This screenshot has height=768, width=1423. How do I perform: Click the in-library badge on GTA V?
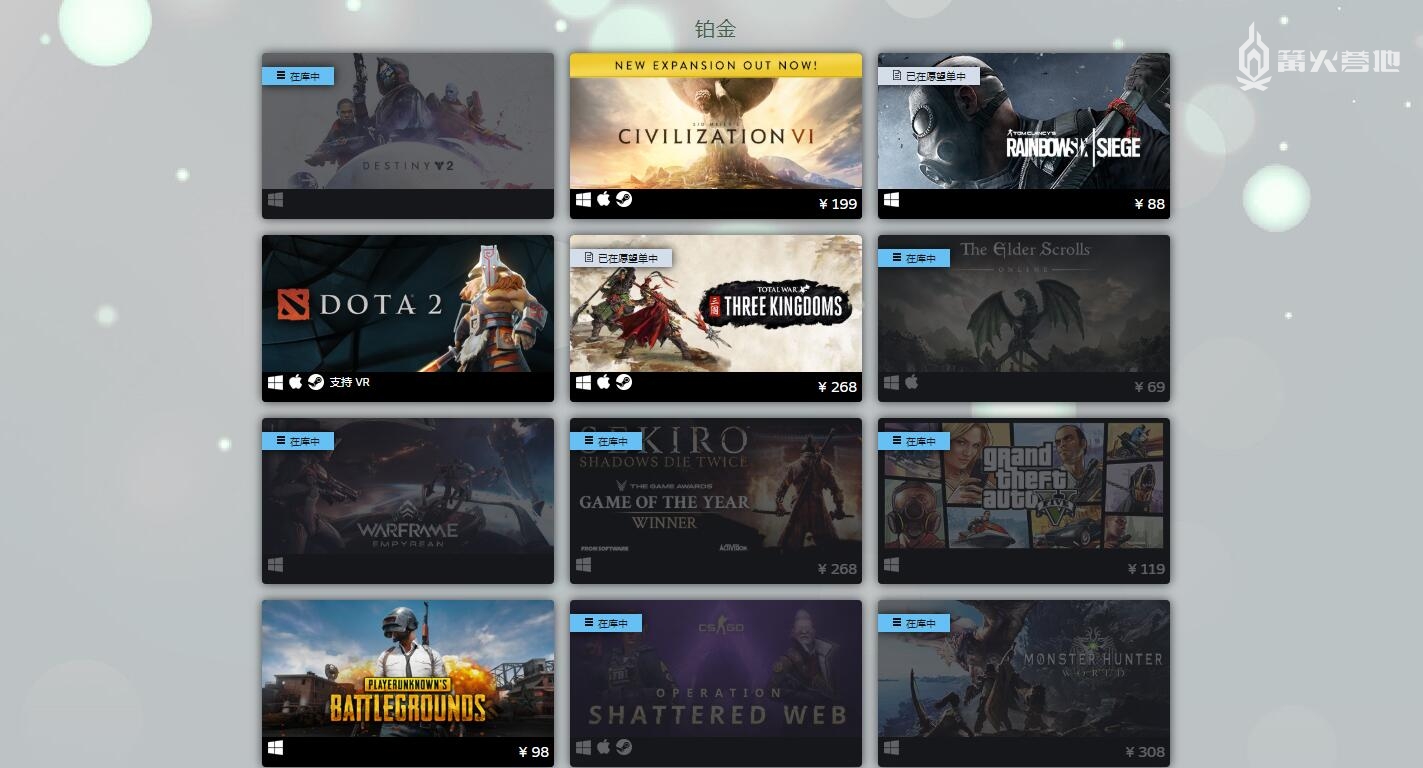tap(914, 441)
